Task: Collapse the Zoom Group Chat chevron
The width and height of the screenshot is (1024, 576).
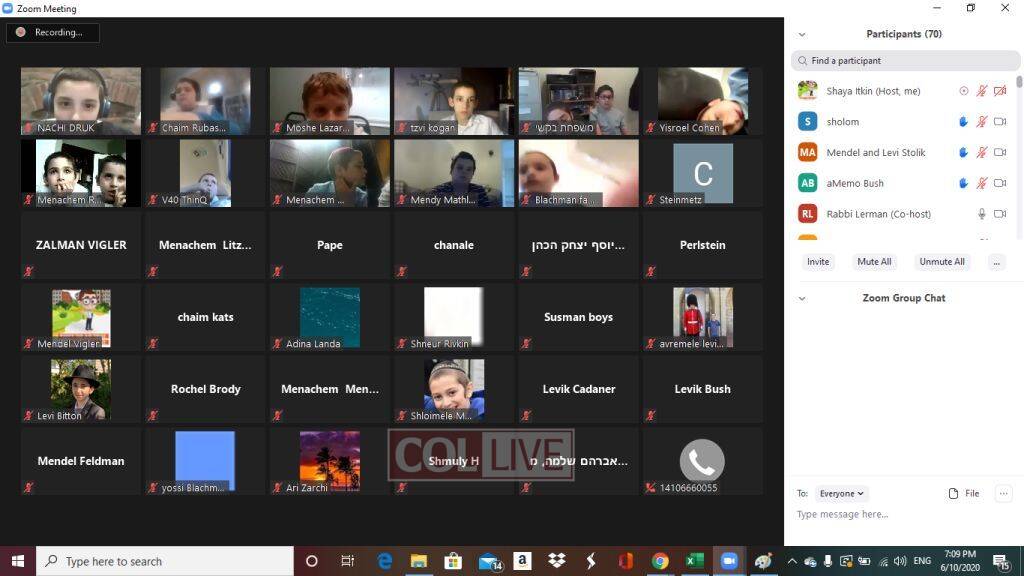Action: pos(801,298)
